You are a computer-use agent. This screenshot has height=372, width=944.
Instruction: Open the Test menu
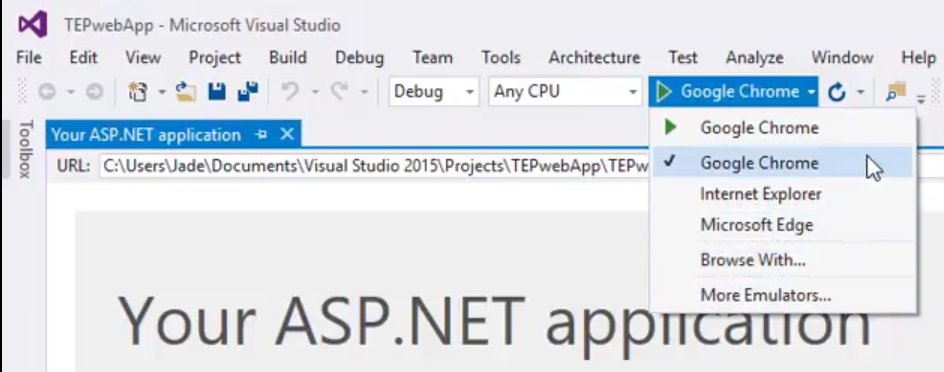click(683, 58)
